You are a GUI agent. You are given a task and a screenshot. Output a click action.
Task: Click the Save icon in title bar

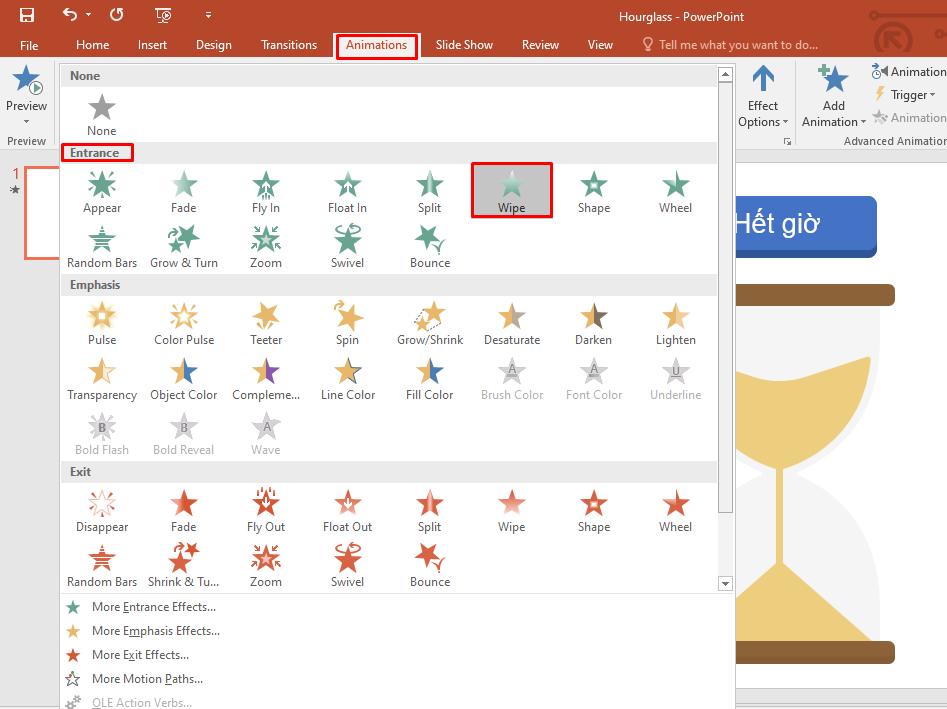27,15
